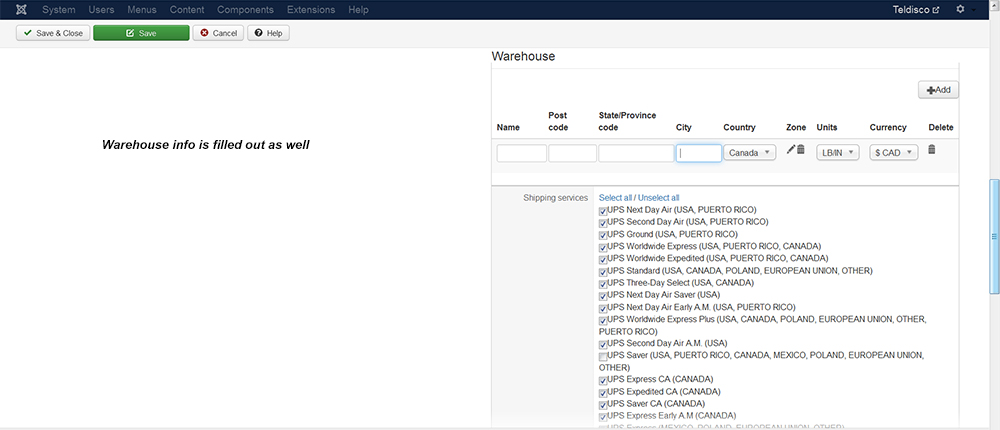Delete the warehouse row via trash icon
The height and width of the screenshot is (430, 1000).
click(x=932, y=149)
